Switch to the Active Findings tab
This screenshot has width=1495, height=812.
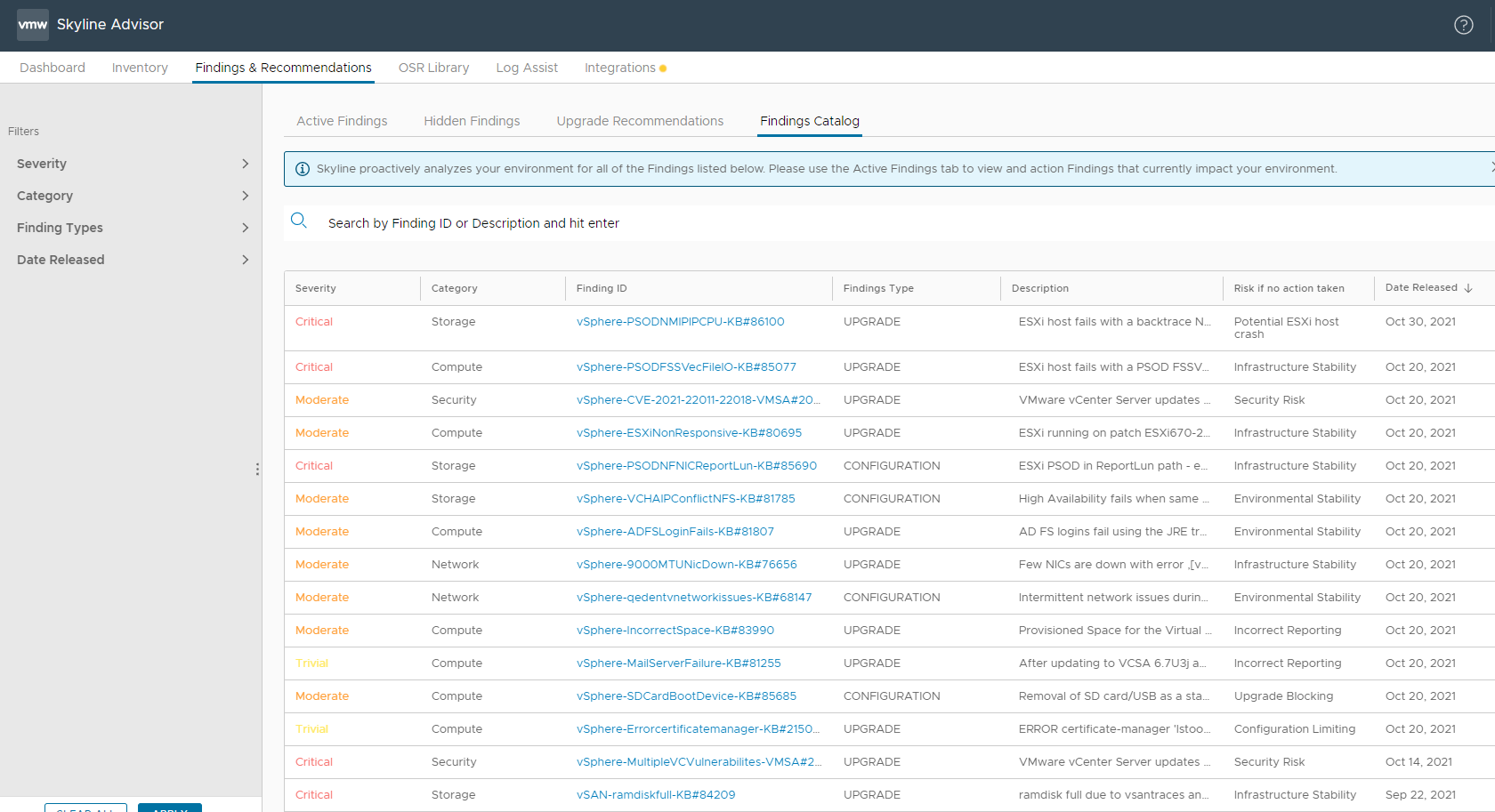pyautogui.click(x=342, y=121)
